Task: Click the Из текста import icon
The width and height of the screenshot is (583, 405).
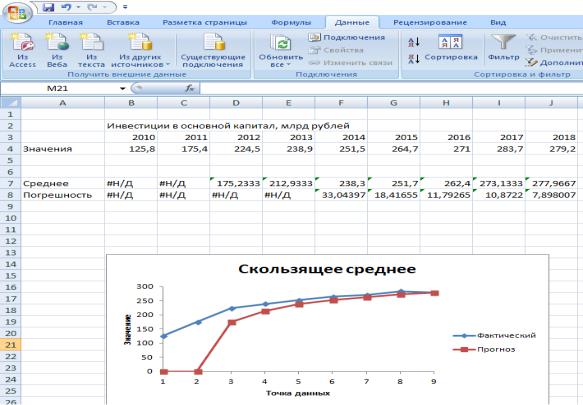Action: tap(91, 42)
